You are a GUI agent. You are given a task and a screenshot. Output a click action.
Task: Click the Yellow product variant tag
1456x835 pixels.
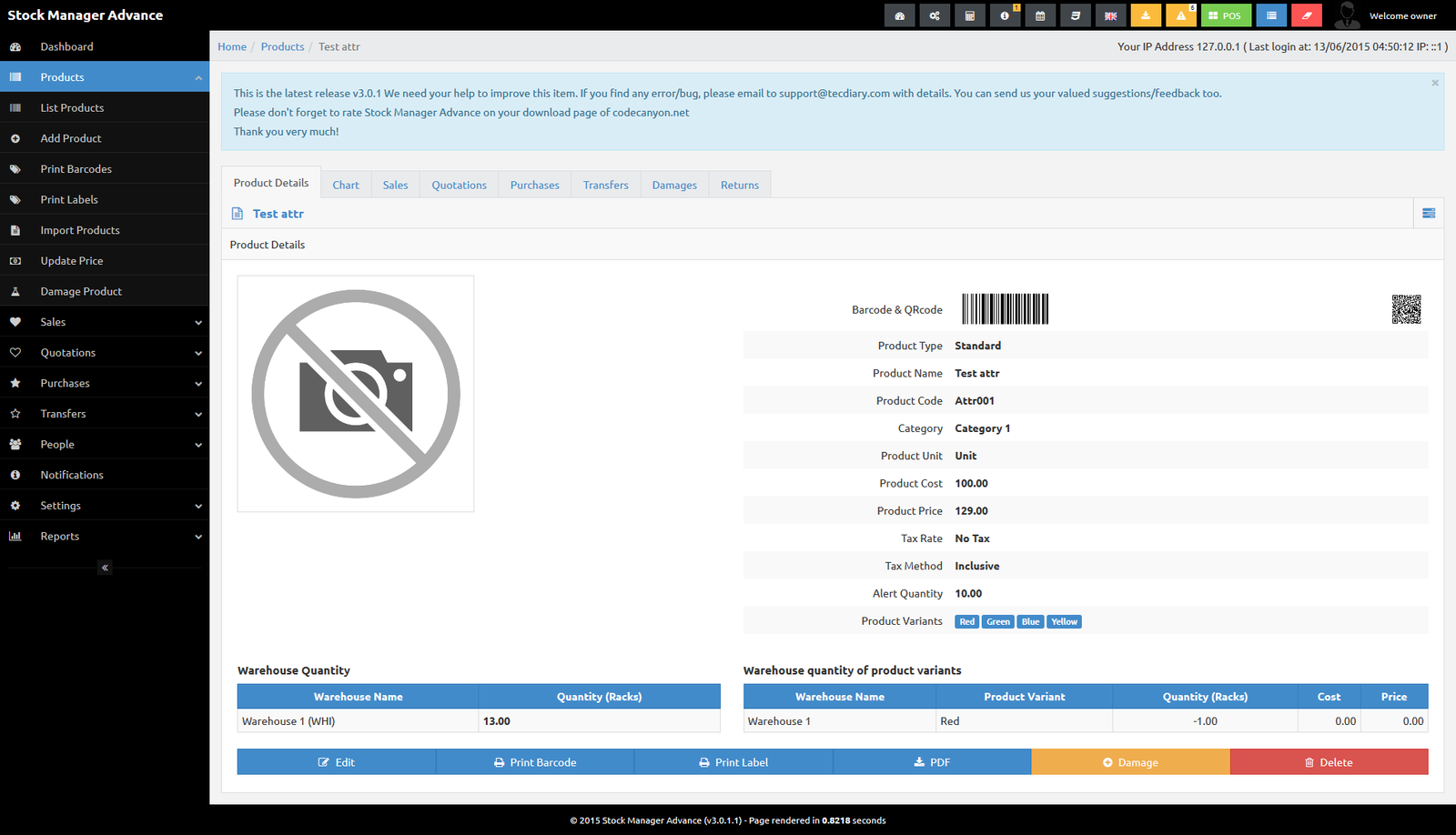[1064, 622]
